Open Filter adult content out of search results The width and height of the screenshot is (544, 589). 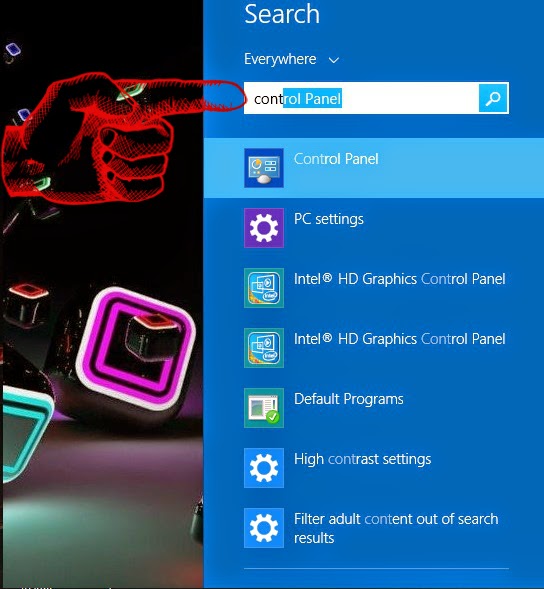click(373, 528)
